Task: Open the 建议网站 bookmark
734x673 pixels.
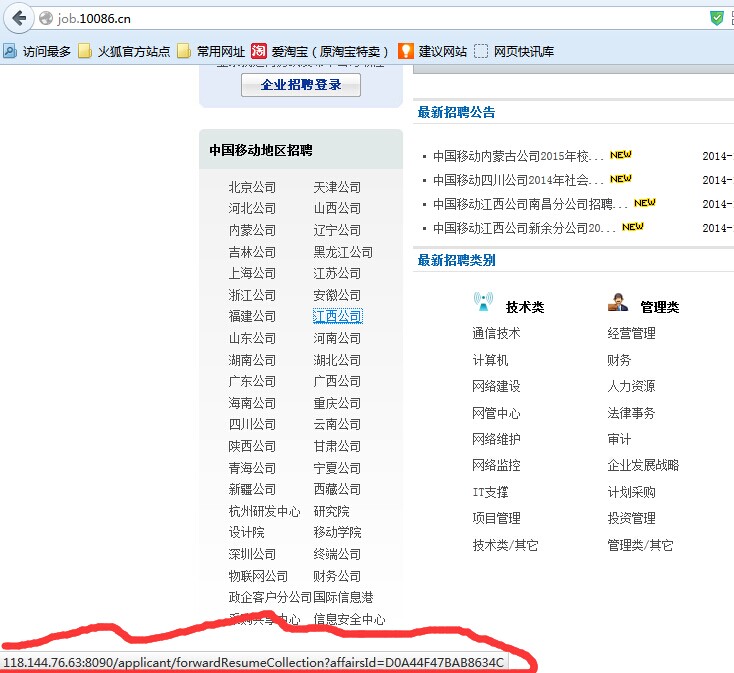Action: click(x=433, y=51)
